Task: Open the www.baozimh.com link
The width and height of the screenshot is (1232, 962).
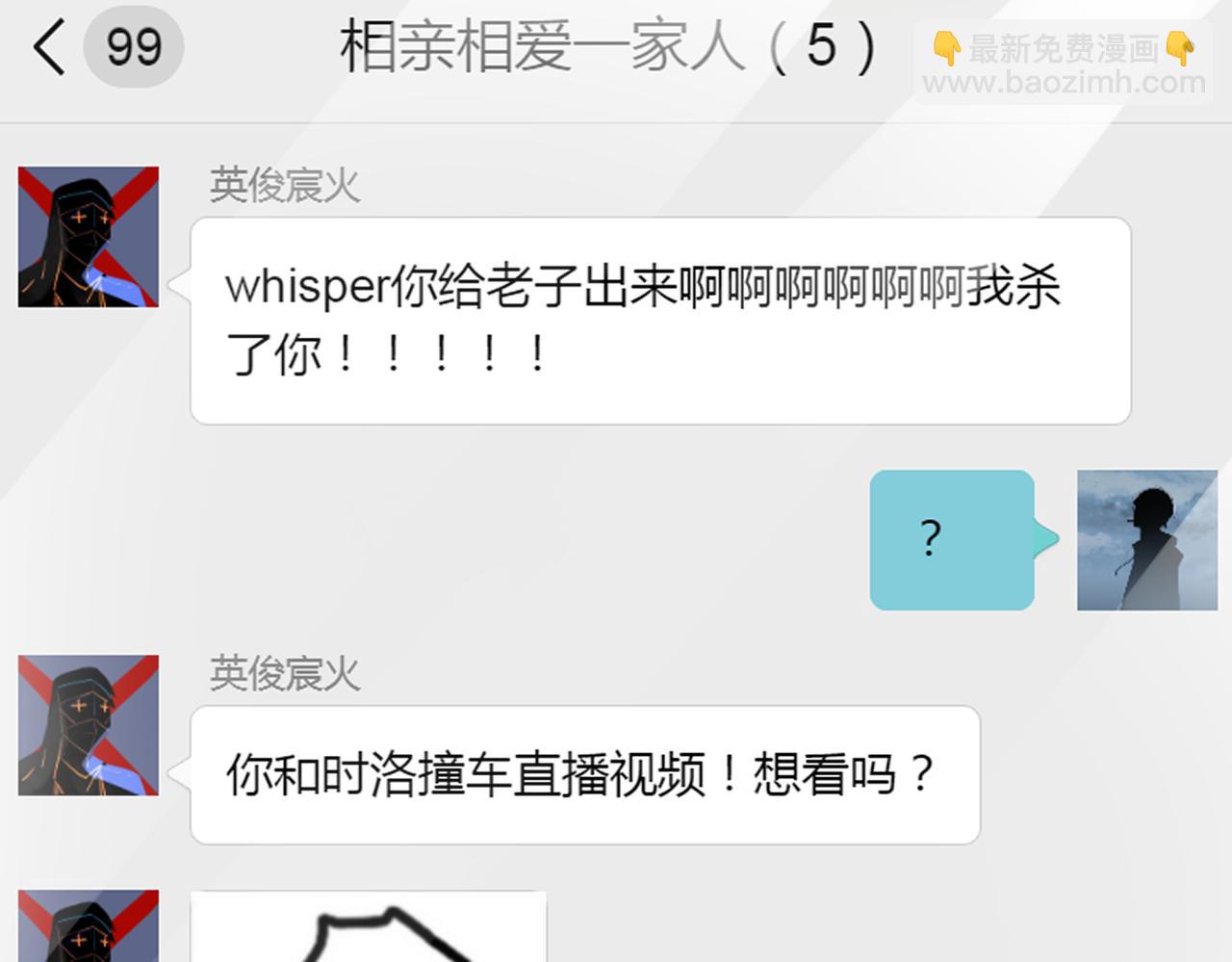Action: pos(1065,83)
